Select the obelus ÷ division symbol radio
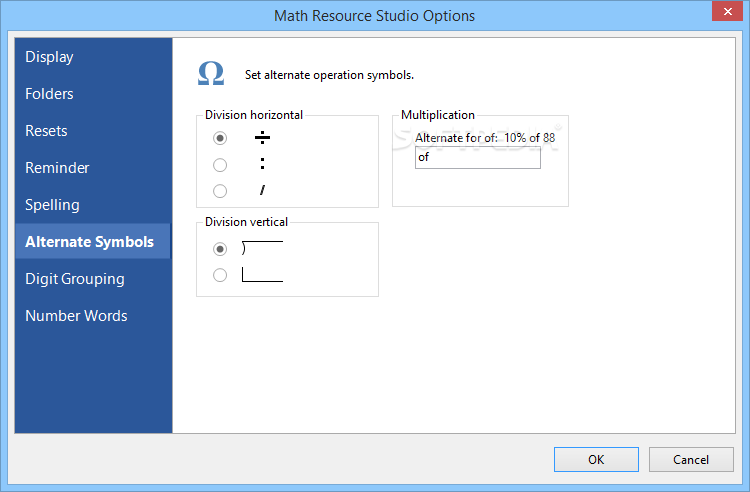This screenshot has width=750, height=492. pos(220,138)
